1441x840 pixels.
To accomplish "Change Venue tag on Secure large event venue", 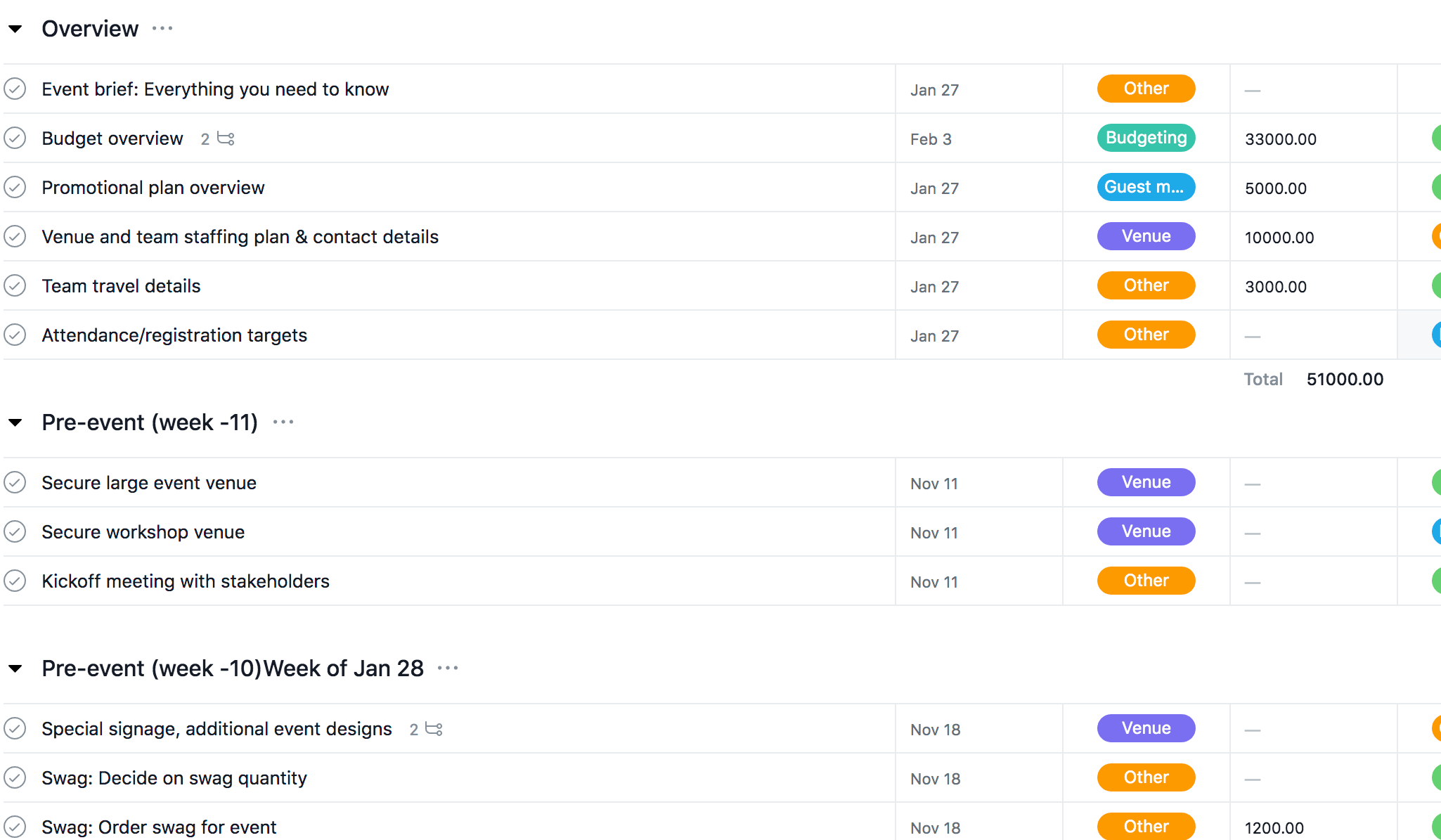I will [1146, 482].
